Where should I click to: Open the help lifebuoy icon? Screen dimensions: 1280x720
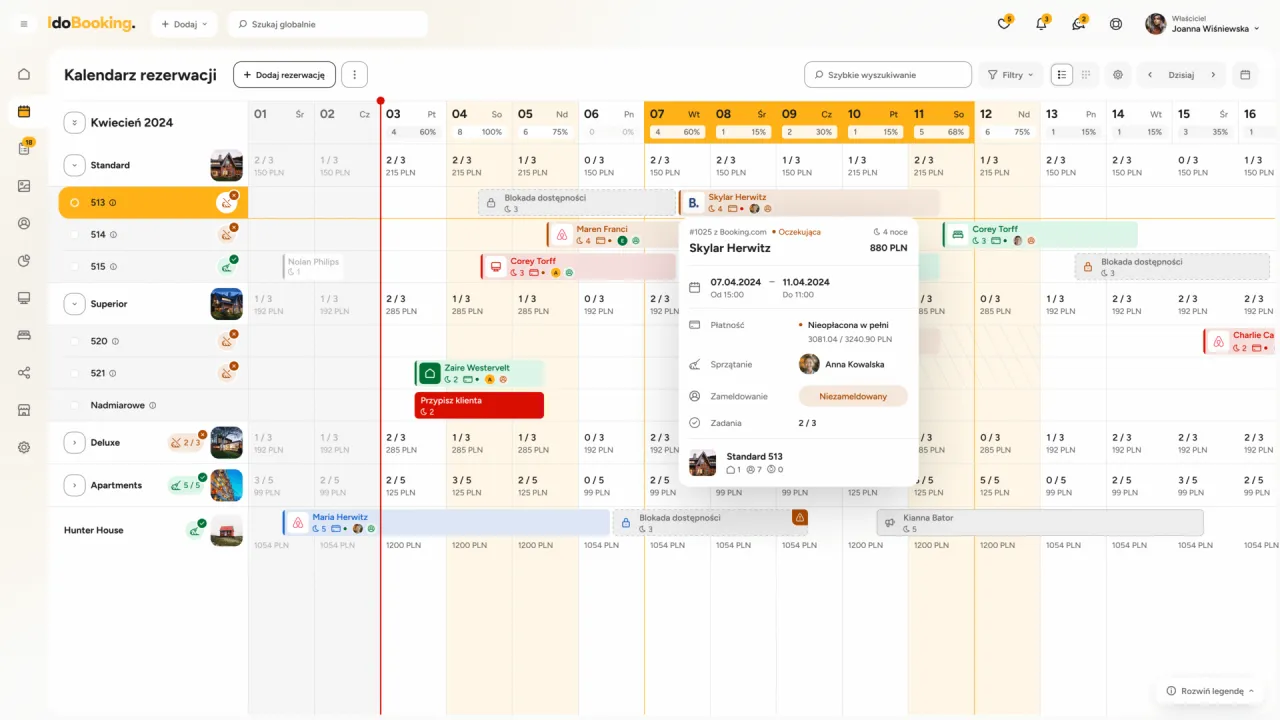coord(1116,24)
